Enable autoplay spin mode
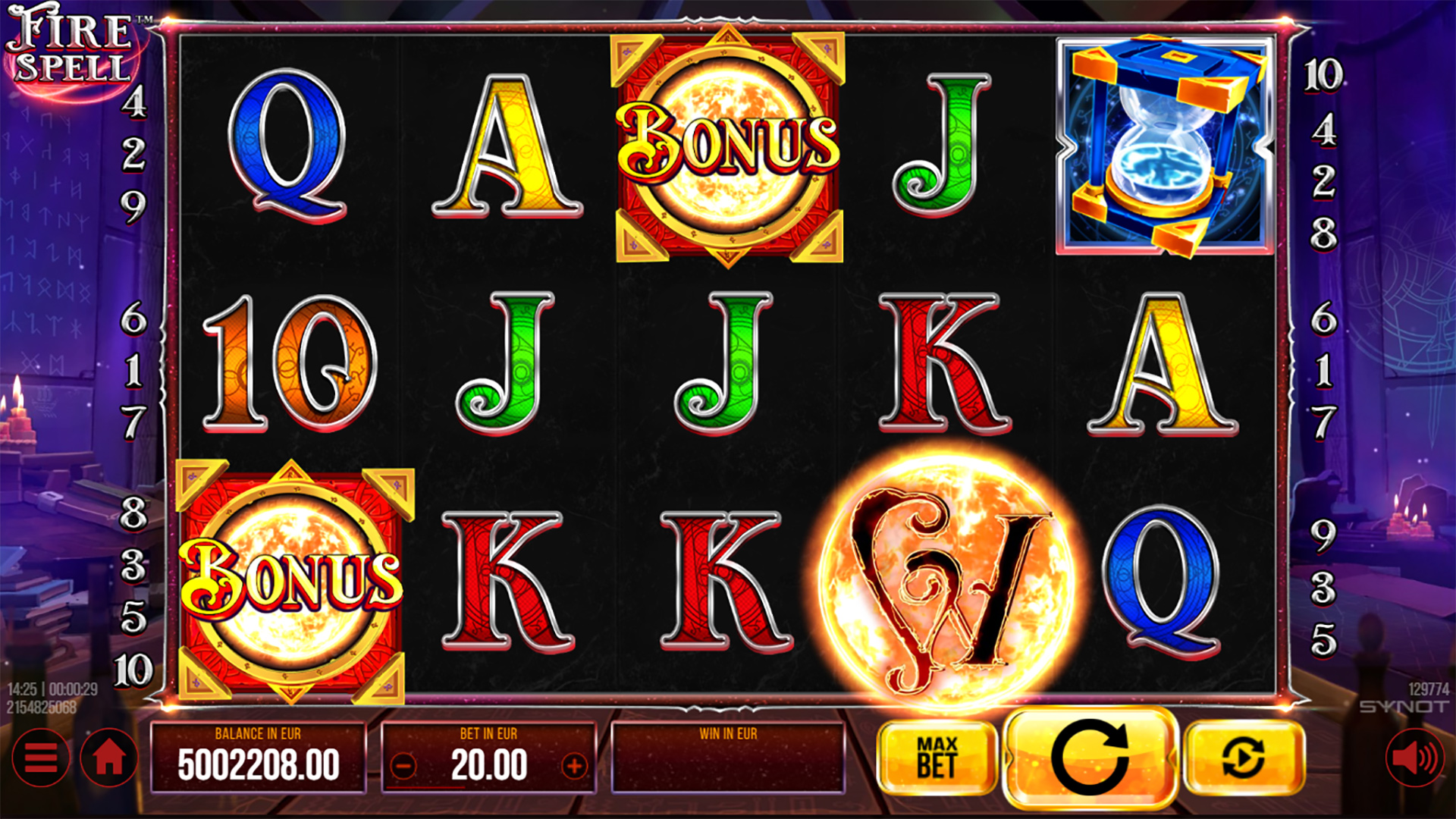1456x819 pixels. click(x=1244, y=757)
